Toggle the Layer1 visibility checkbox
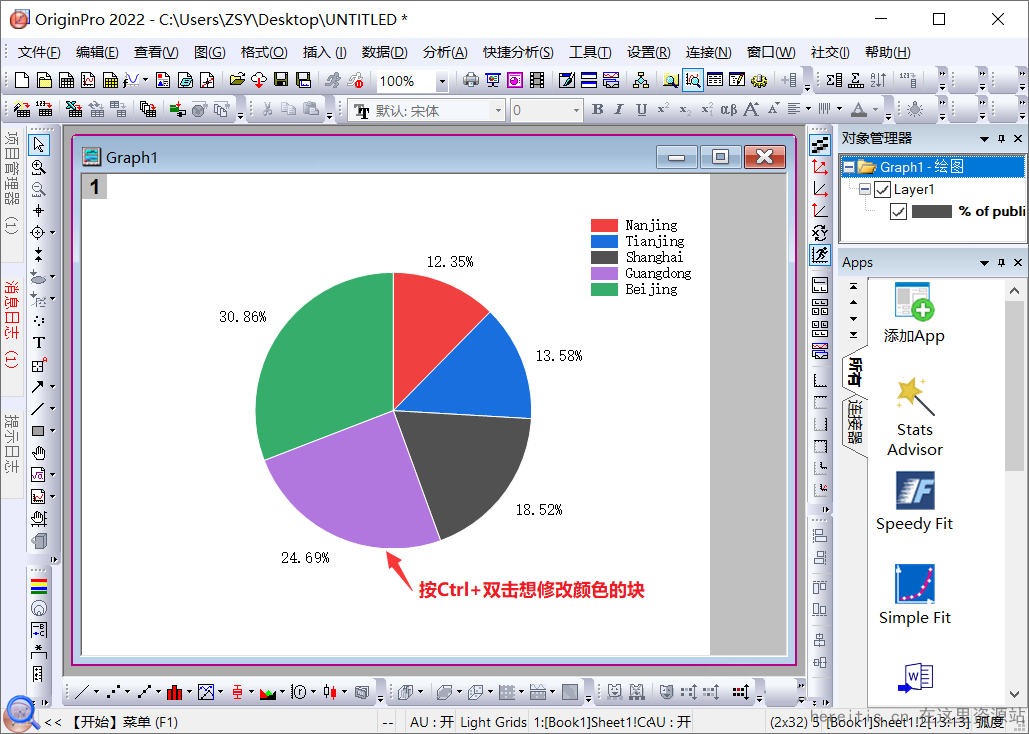1029x734 pixels. (x=883, y=190)
